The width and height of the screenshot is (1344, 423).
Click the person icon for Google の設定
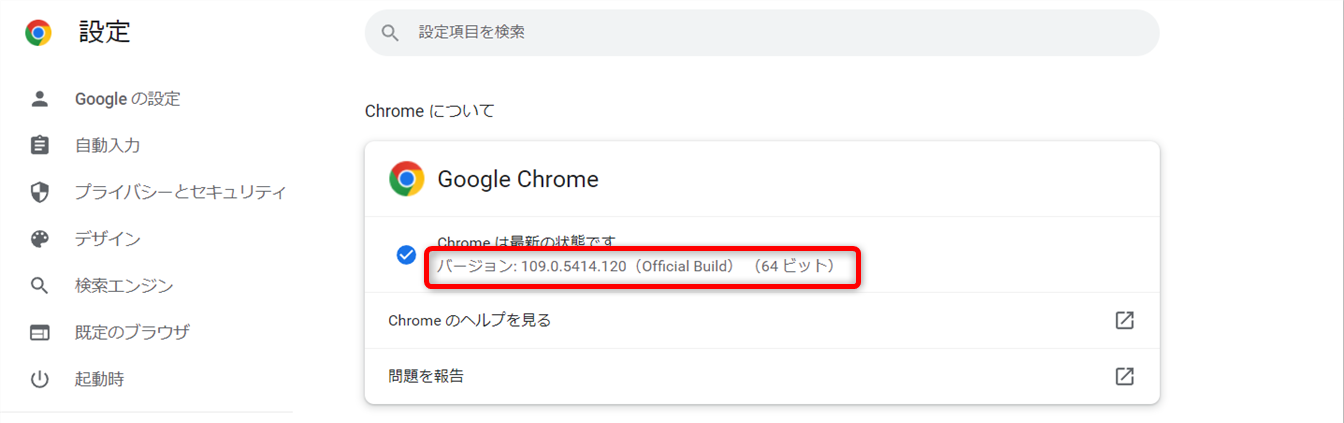(40, 99)
